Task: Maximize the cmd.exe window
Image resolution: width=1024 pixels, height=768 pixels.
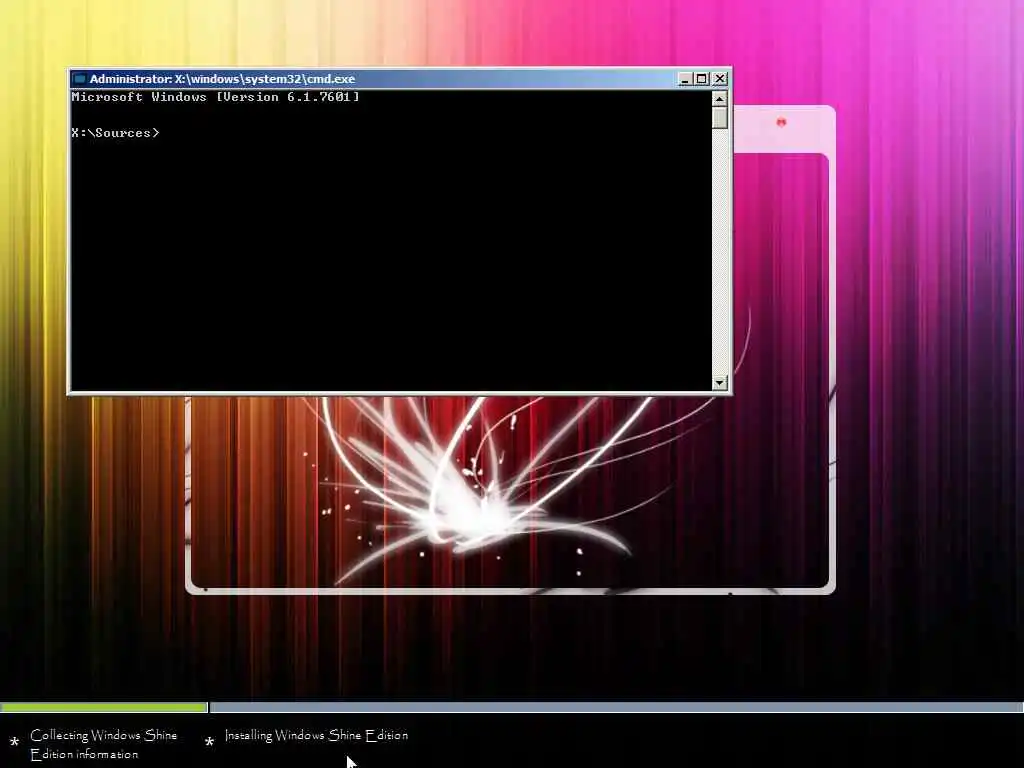Action: pyautogui.click(x=702, y=79)
